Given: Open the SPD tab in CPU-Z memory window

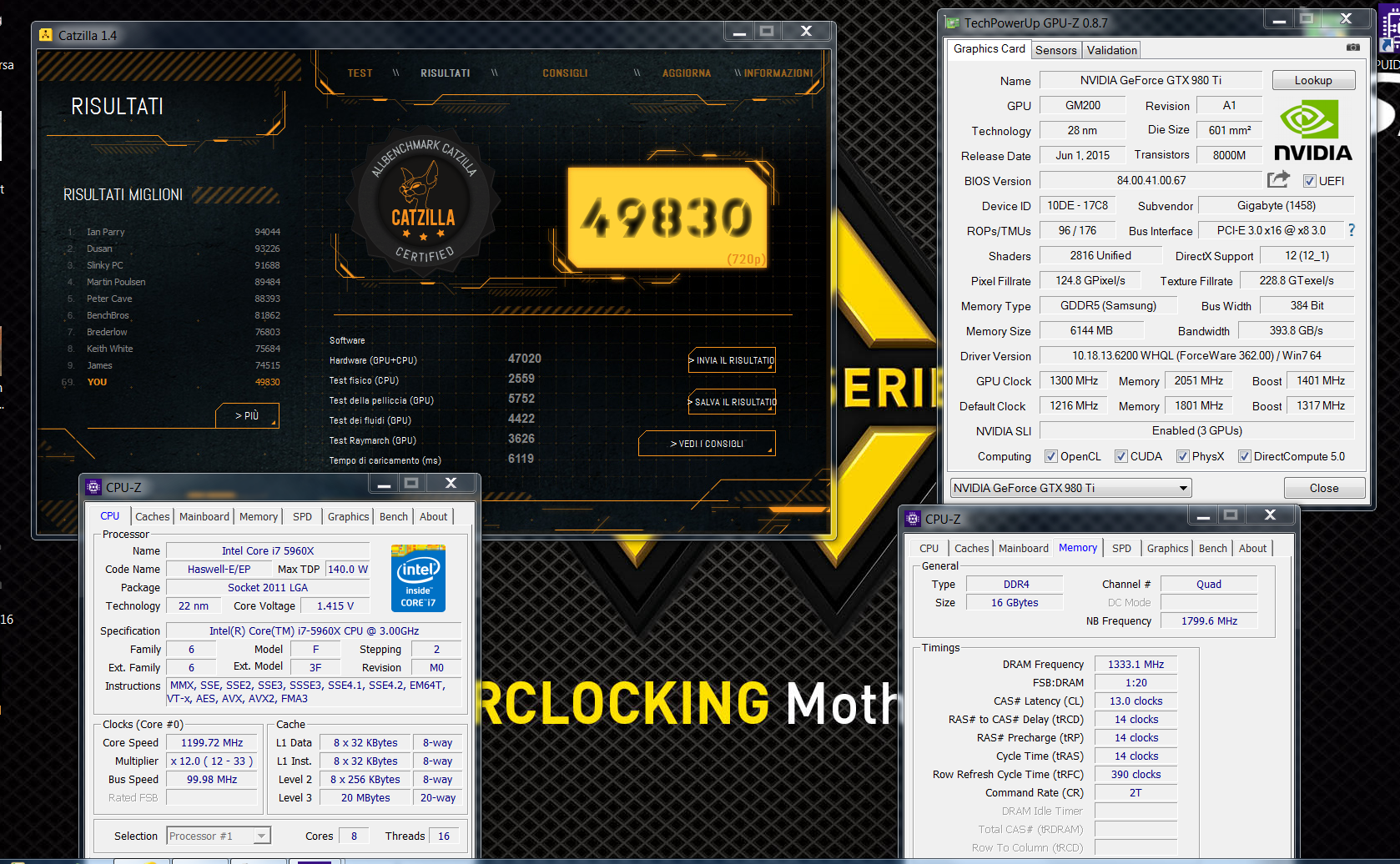Looking at the screenshot, I should [1121, 548].
